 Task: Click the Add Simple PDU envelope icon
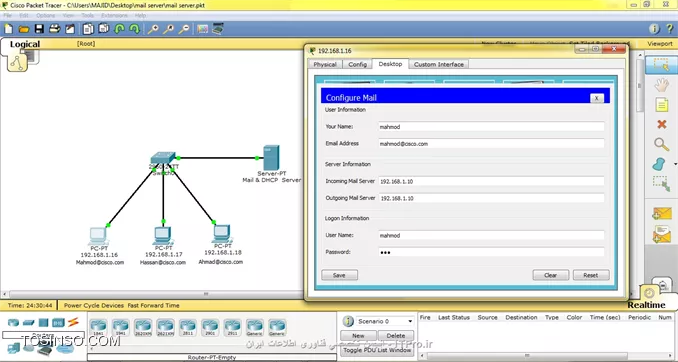pos(662,213)
